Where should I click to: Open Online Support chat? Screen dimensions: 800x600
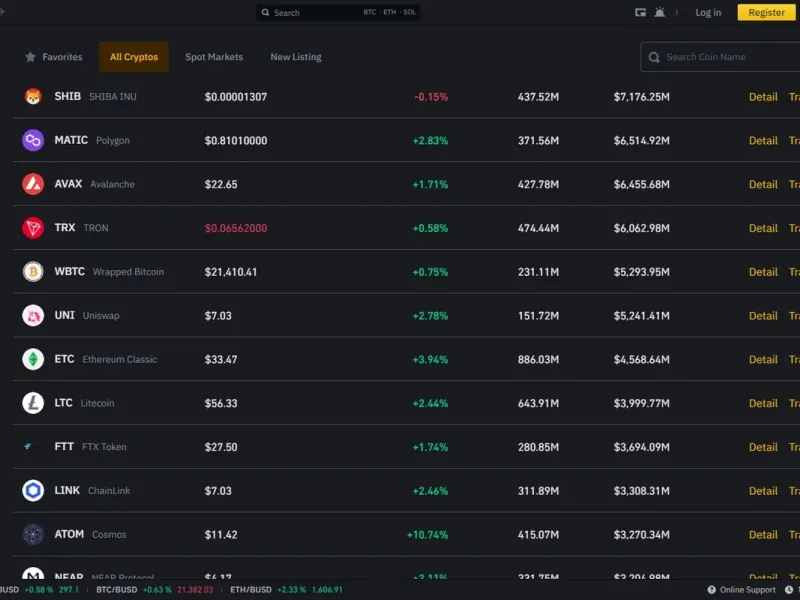pyautogui.click(x=741, y=590)
